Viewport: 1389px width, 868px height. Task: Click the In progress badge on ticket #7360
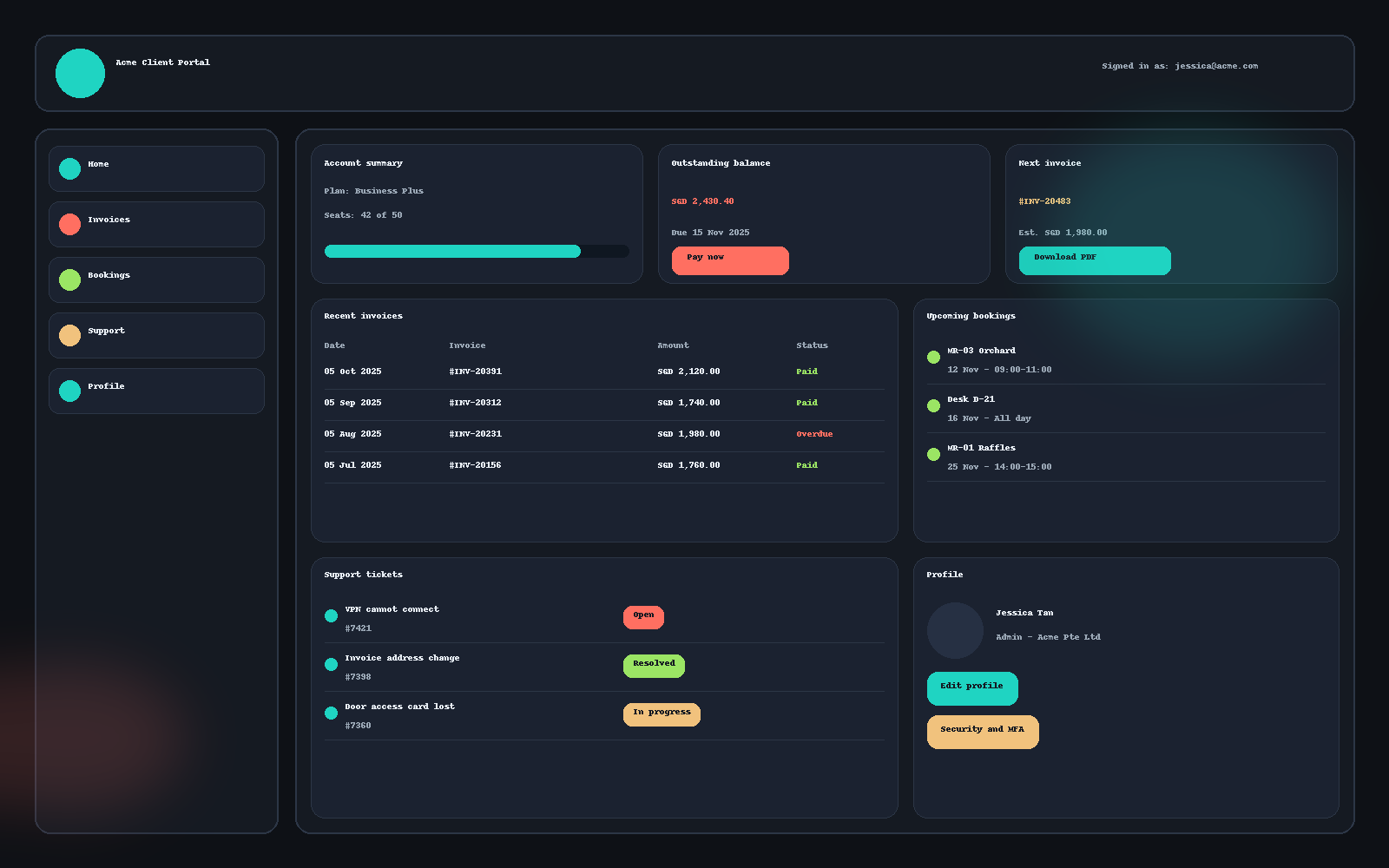(x=662, y=714)
